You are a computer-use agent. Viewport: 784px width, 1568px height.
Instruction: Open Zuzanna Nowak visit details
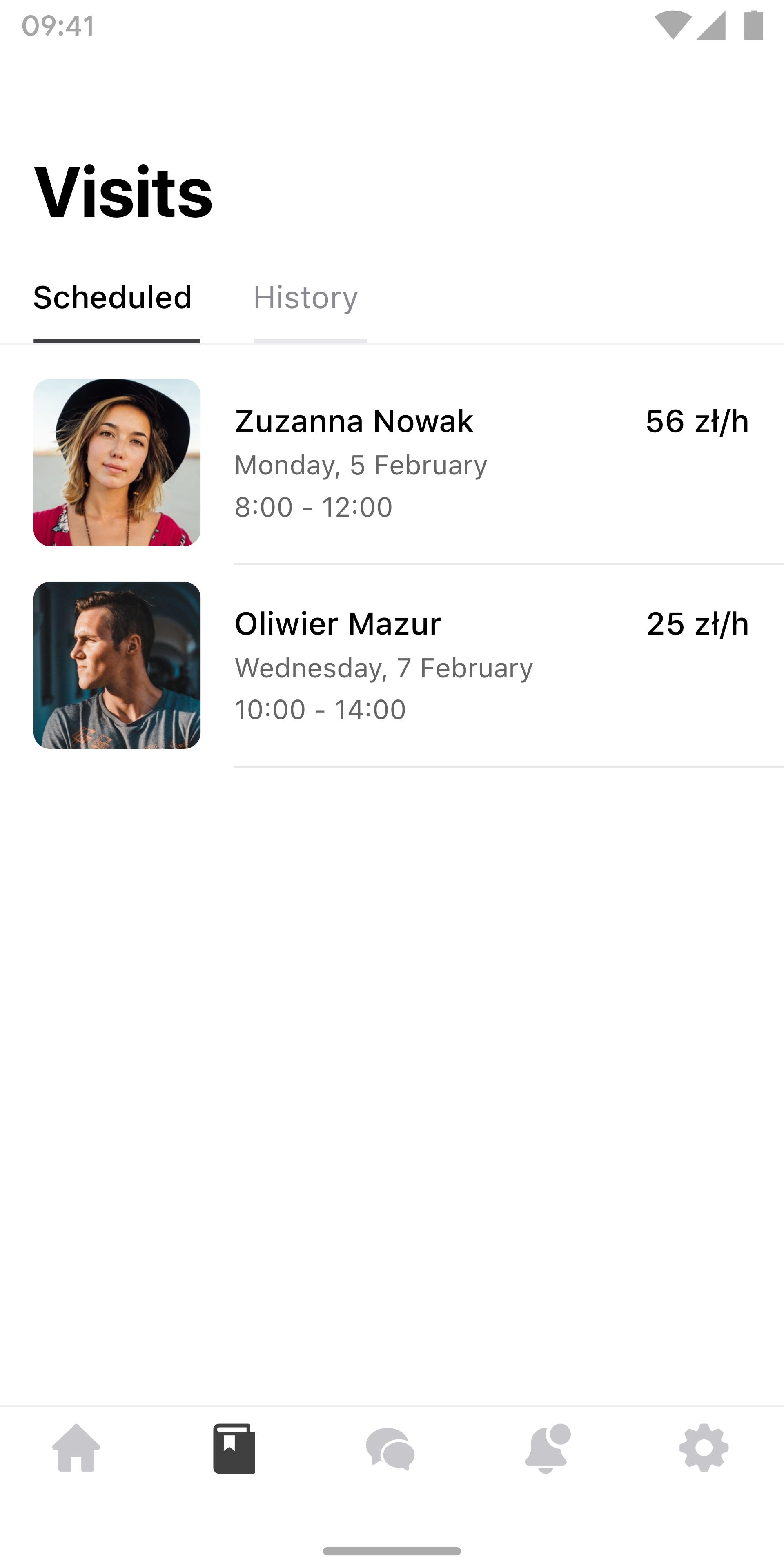tap(391, 462)
